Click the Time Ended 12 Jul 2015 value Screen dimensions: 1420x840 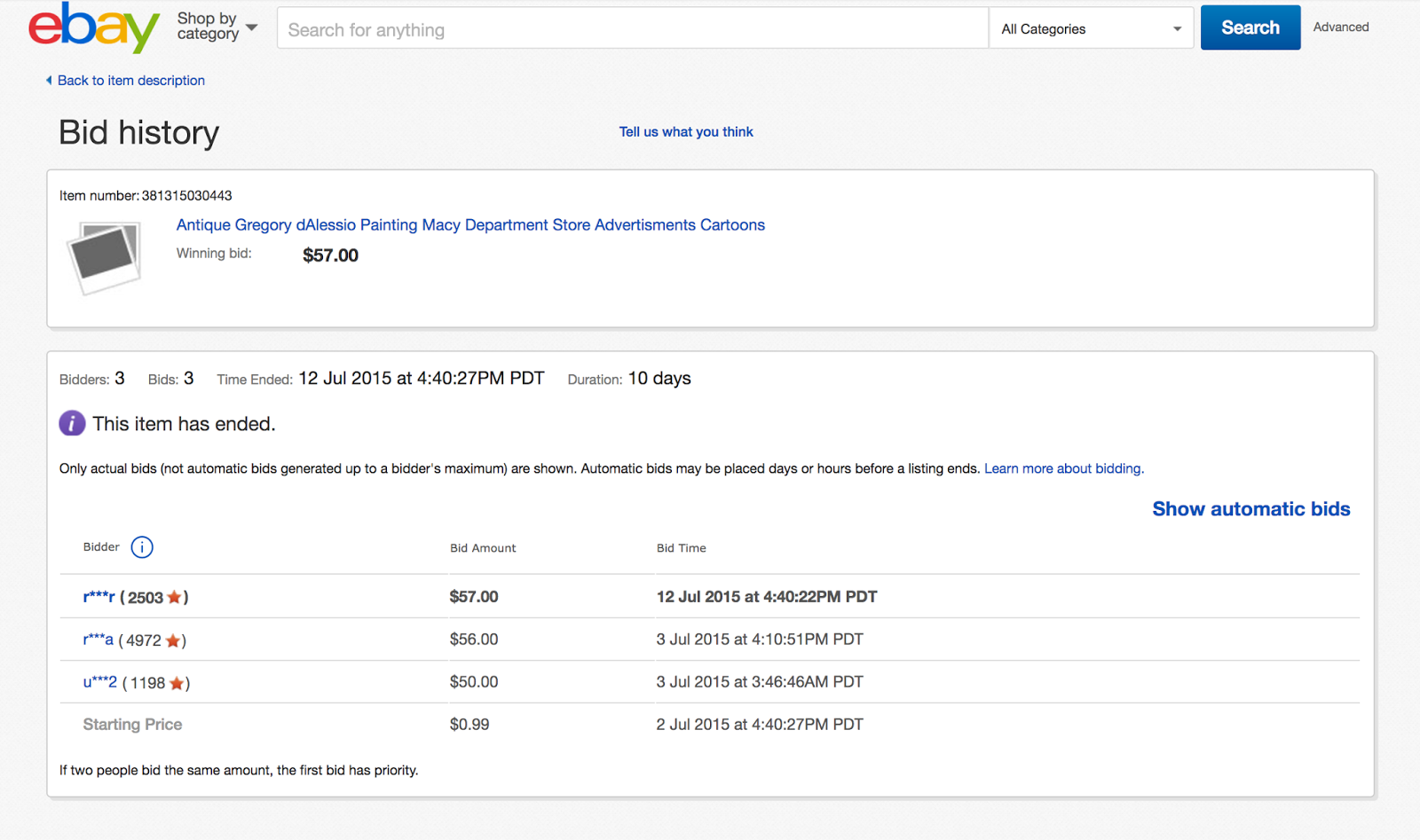pos(422,379)
